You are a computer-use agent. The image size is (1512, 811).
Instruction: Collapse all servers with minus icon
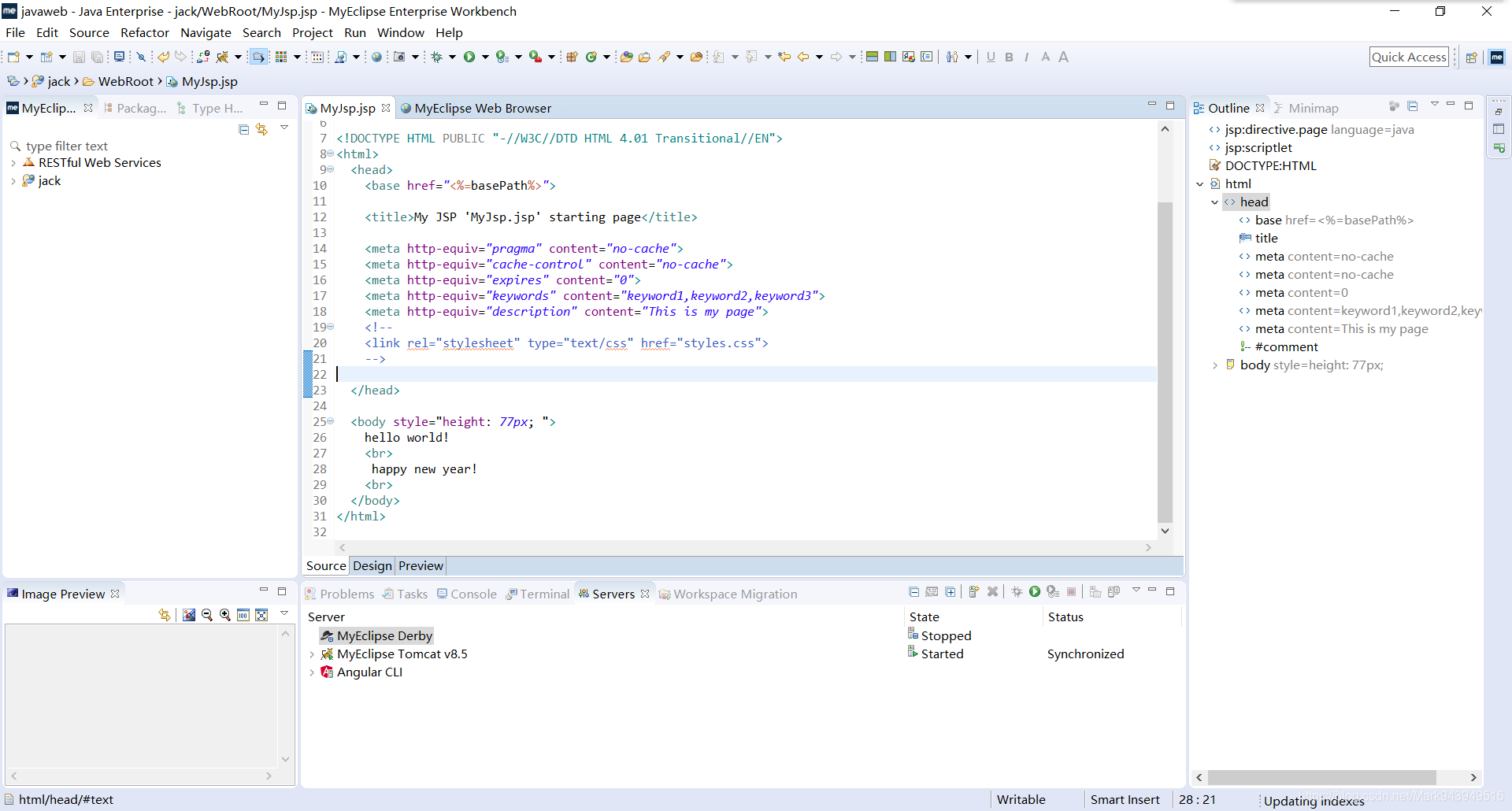point(914,591)
